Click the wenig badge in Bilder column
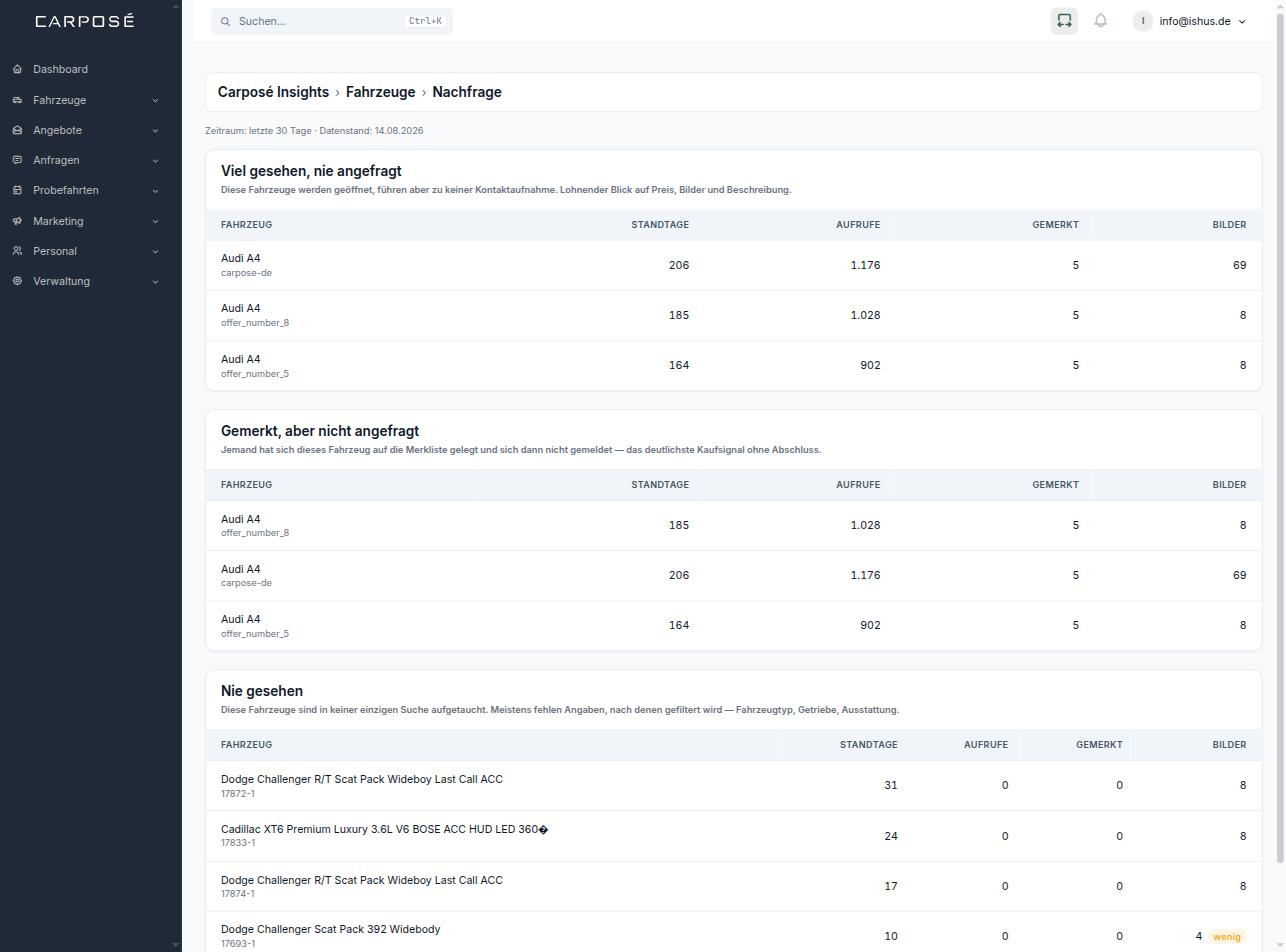Screen dimensions: 1286x952 pyautogui.click(x=1226, y=937)
